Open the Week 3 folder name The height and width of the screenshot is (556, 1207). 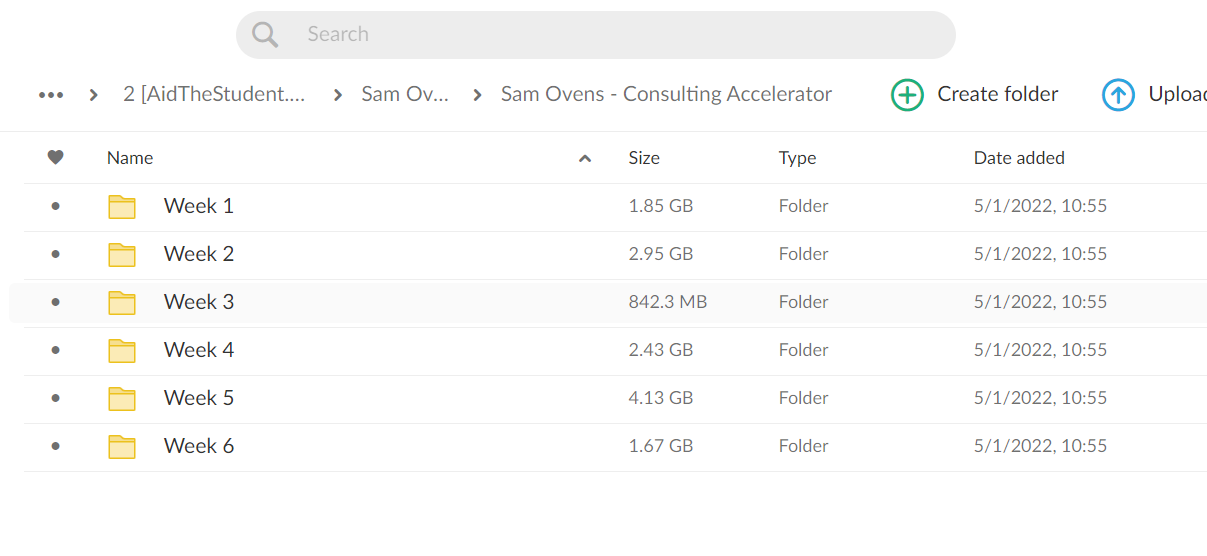point(199,302)
